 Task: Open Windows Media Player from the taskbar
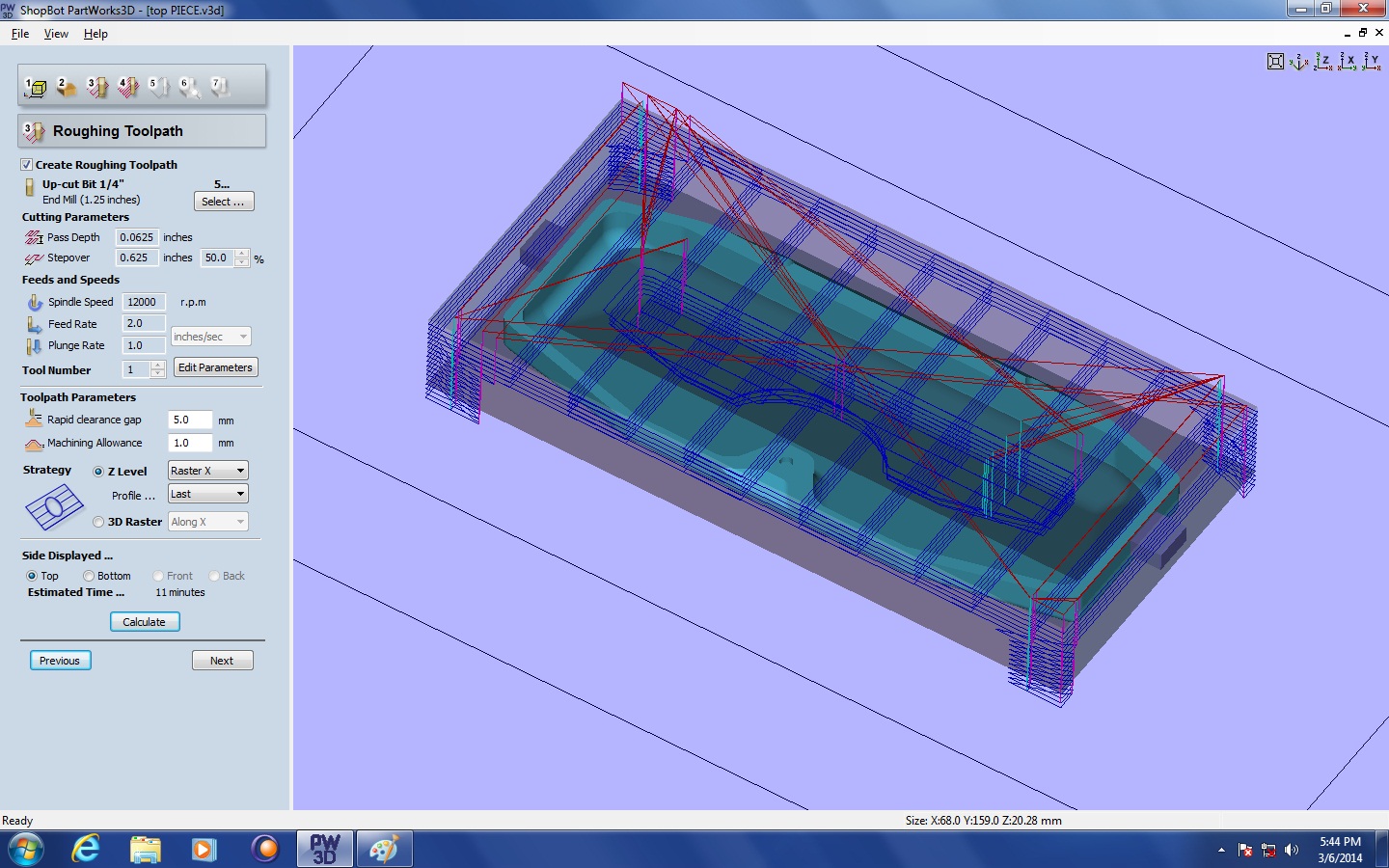coord(204,849)
